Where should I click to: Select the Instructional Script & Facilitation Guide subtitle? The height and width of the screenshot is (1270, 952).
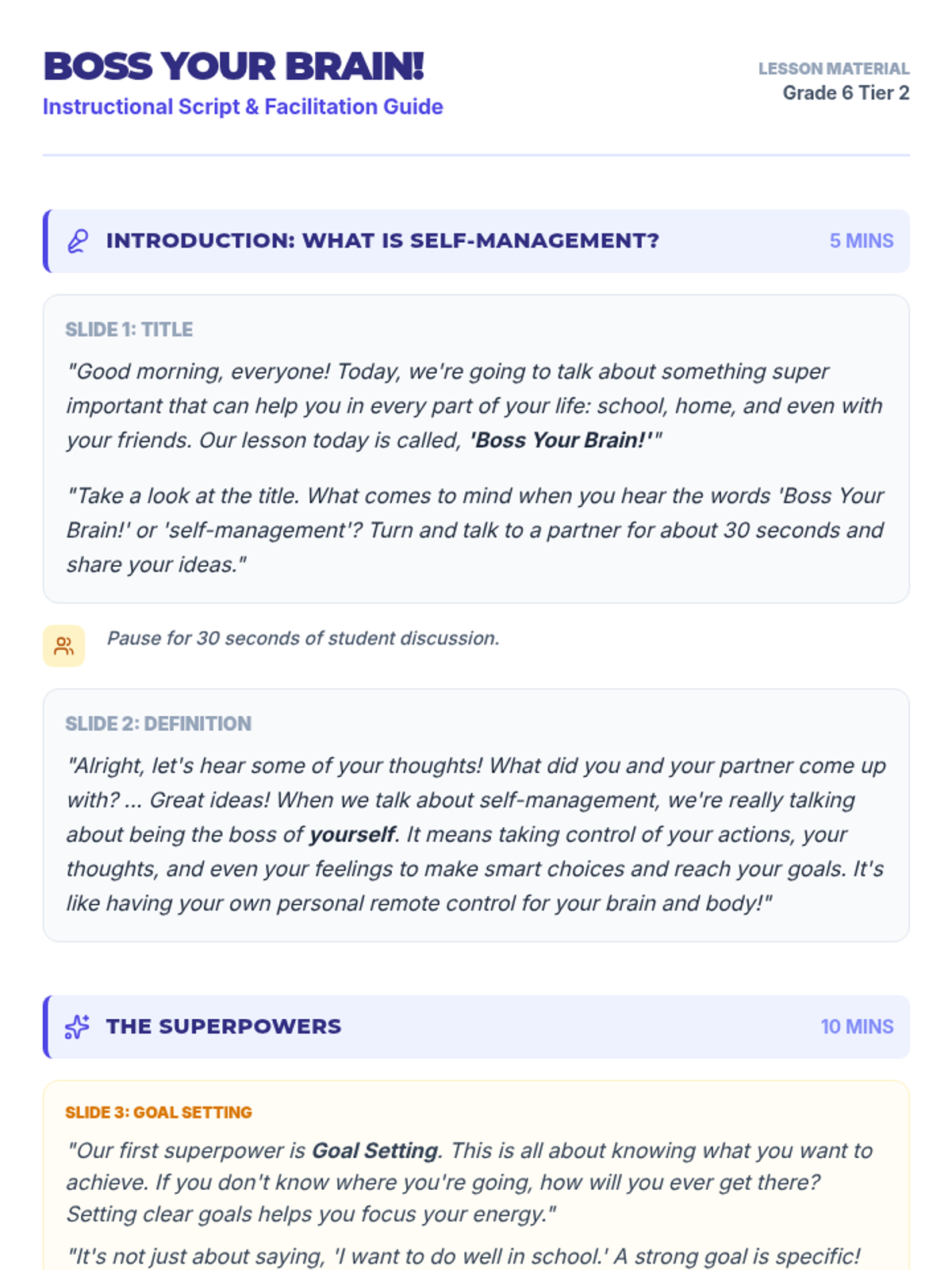243,106
